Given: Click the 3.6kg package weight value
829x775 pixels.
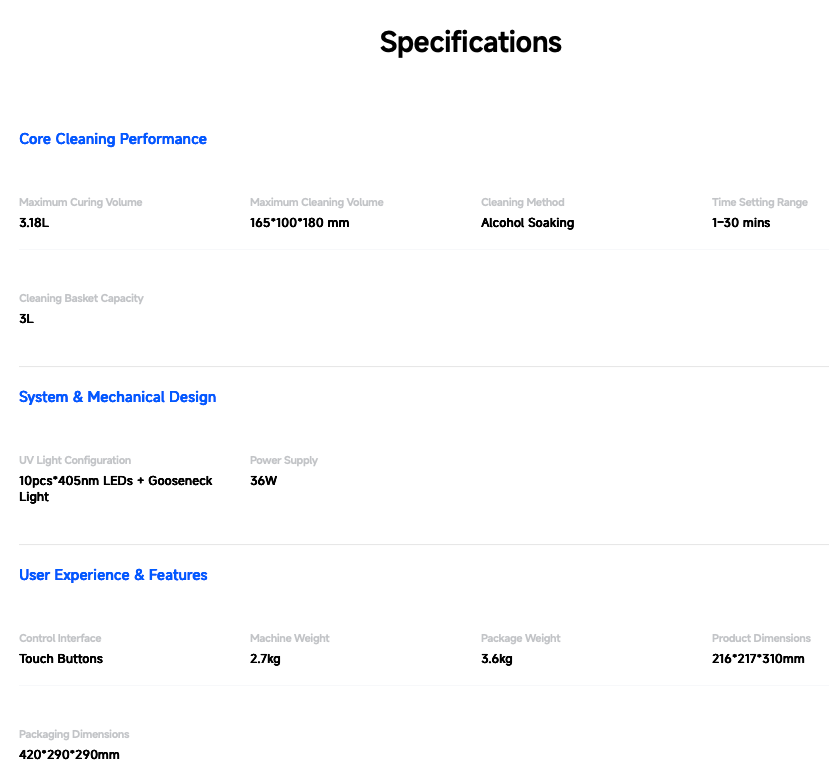Looking at the screenshot, I should click(497, 659).
